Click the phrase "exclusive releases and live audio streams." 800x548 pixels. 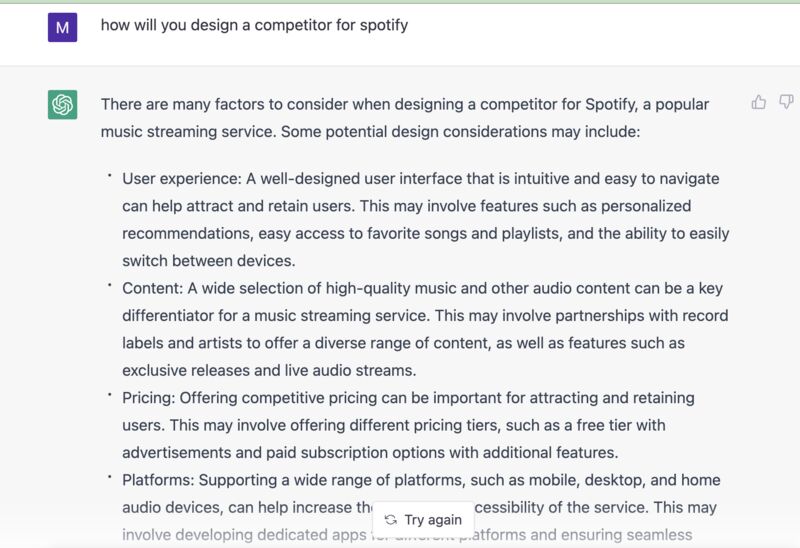[269, 370]
